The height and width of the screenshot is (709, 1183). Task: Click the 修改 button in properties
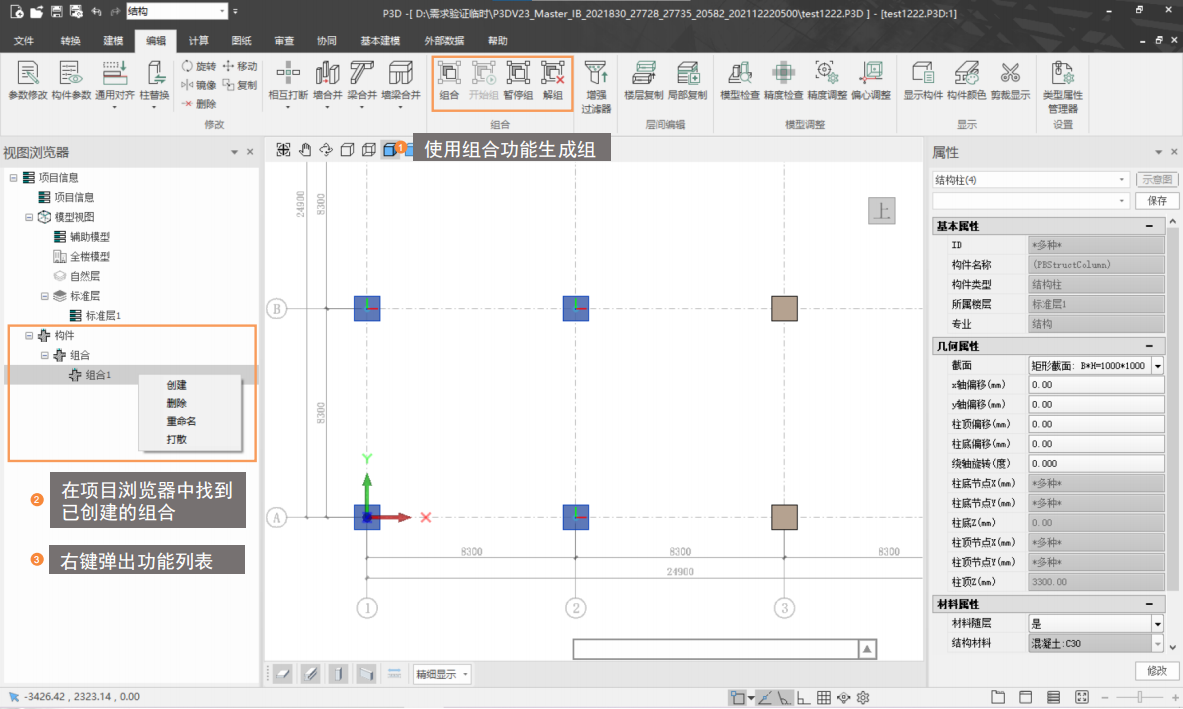(x=1156, y=670)
